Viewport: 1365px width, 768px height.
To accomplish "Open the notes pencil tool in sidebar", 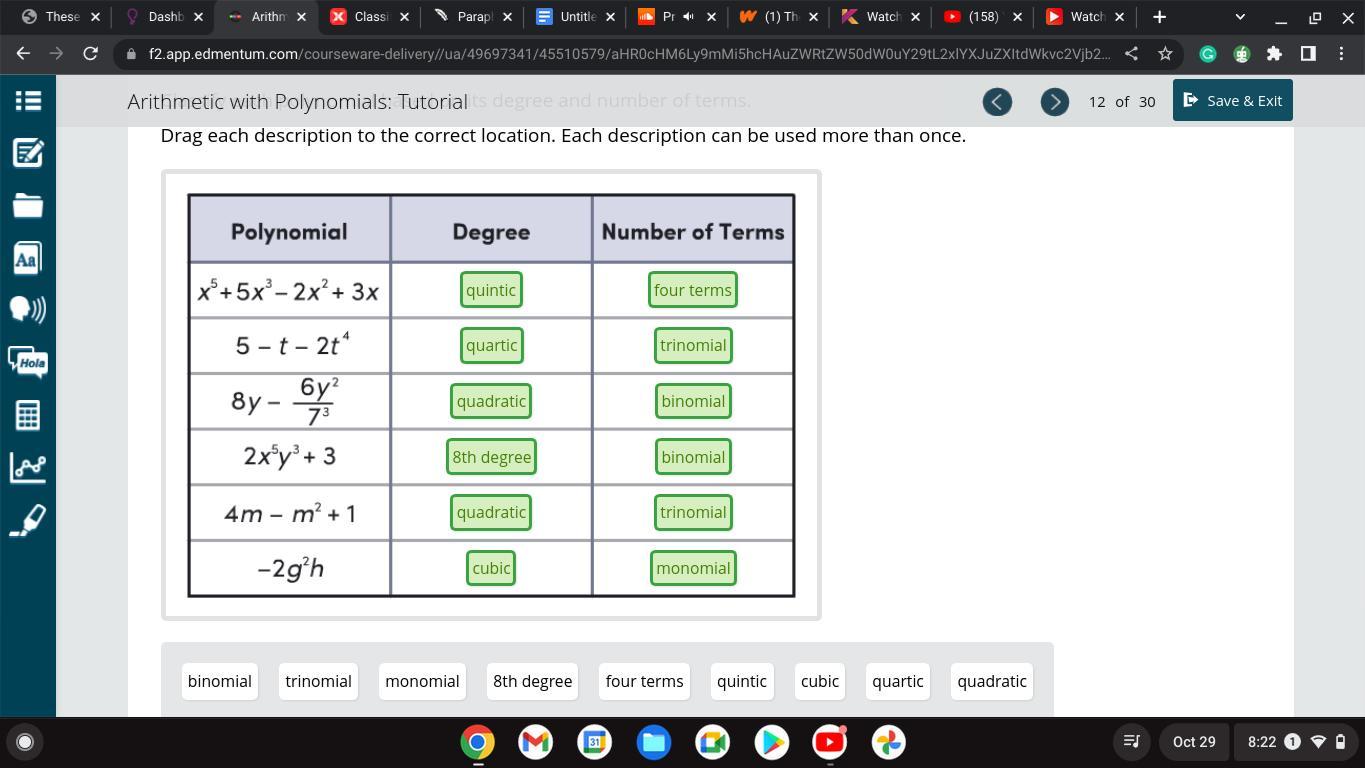I will pos(27,153).
